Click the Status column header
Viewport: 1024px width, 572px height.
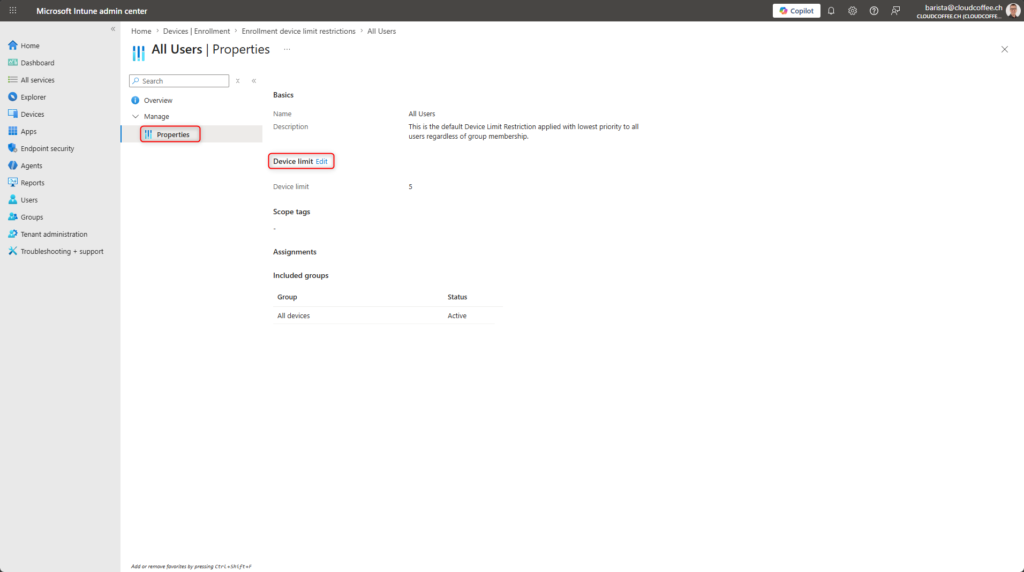click(457, 297)
